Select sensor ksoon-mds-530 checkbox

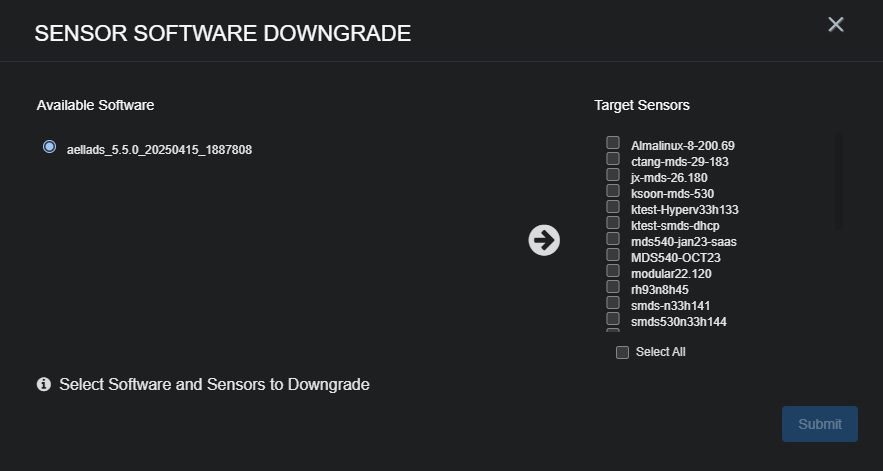613,190
